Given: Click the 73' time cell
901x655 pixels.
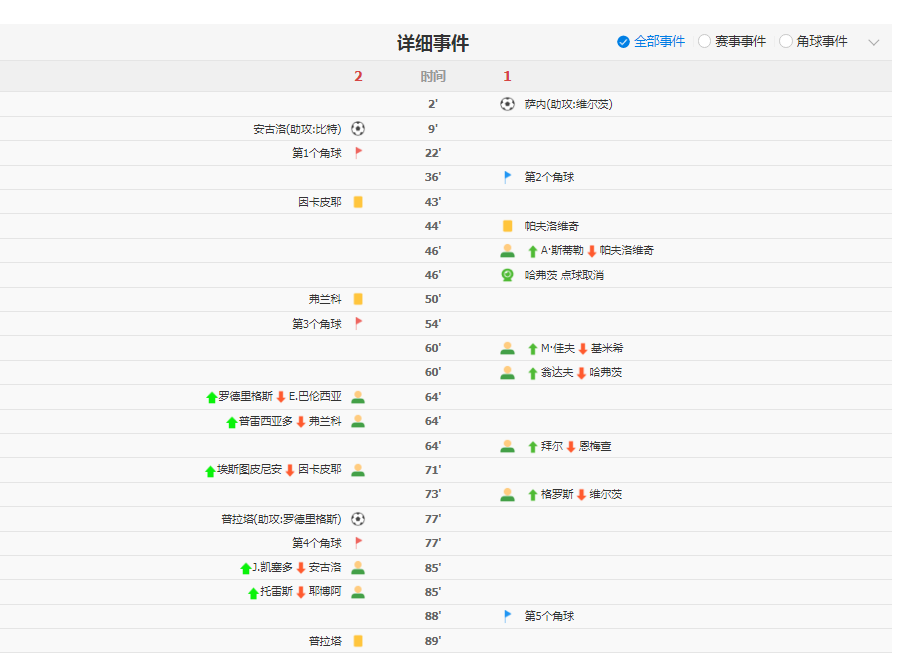Looking at the screenshot, I should tap(433, 494).
